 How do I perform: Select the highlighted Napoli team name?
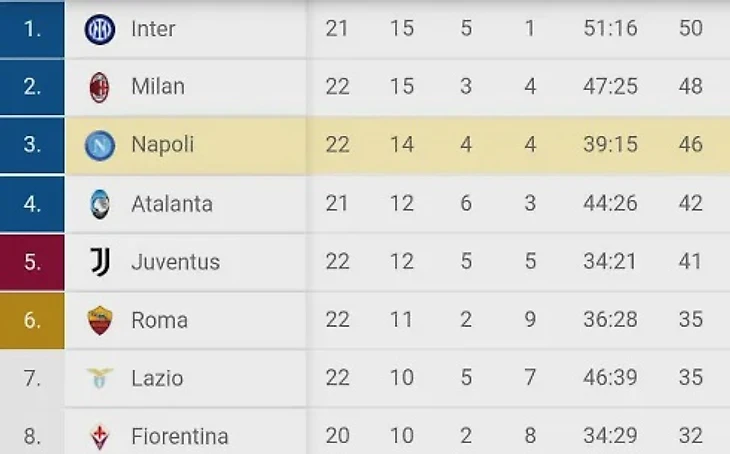coord(162,145)
